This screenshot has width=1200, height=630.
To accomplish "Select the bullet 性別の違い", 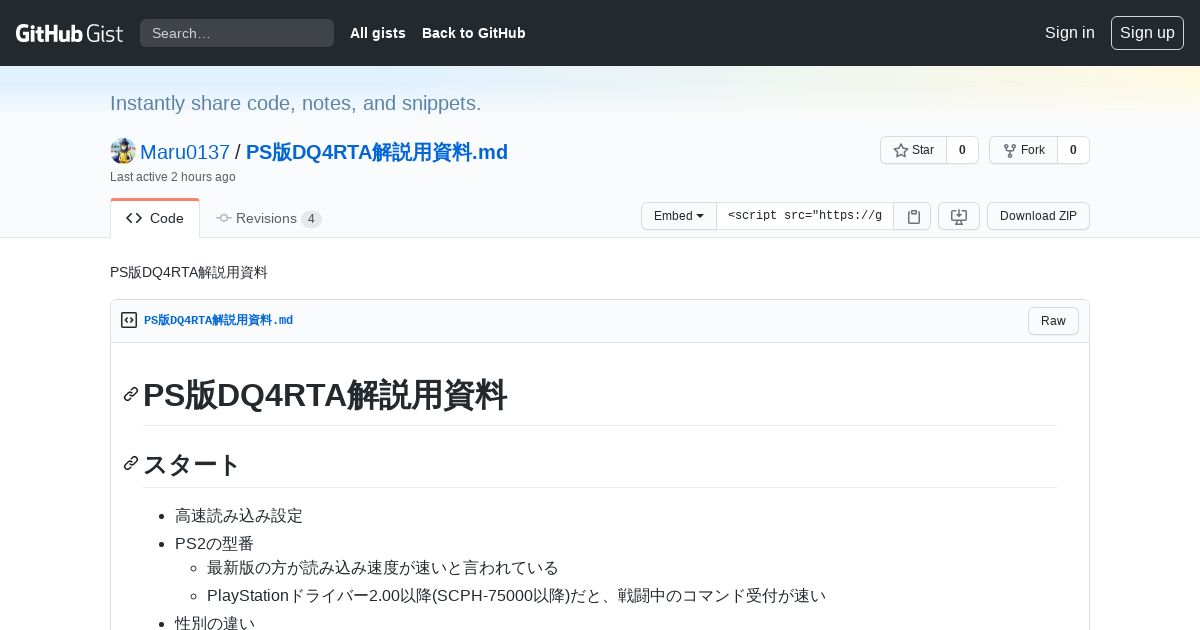I will 215,623.
